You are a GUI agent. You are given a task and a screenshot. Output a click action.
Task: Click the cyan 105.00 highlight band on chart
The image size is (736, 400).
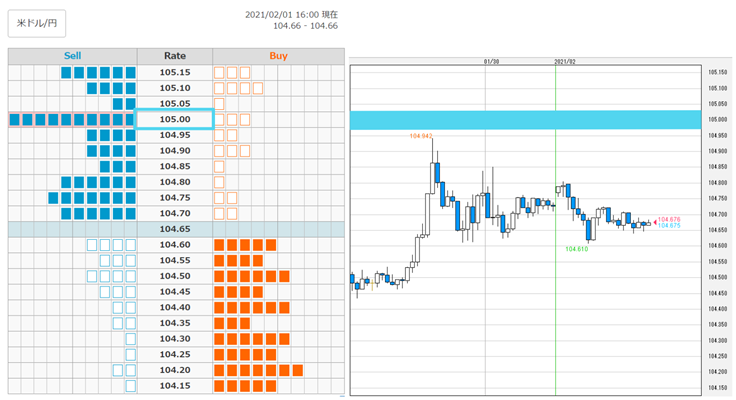526,120
